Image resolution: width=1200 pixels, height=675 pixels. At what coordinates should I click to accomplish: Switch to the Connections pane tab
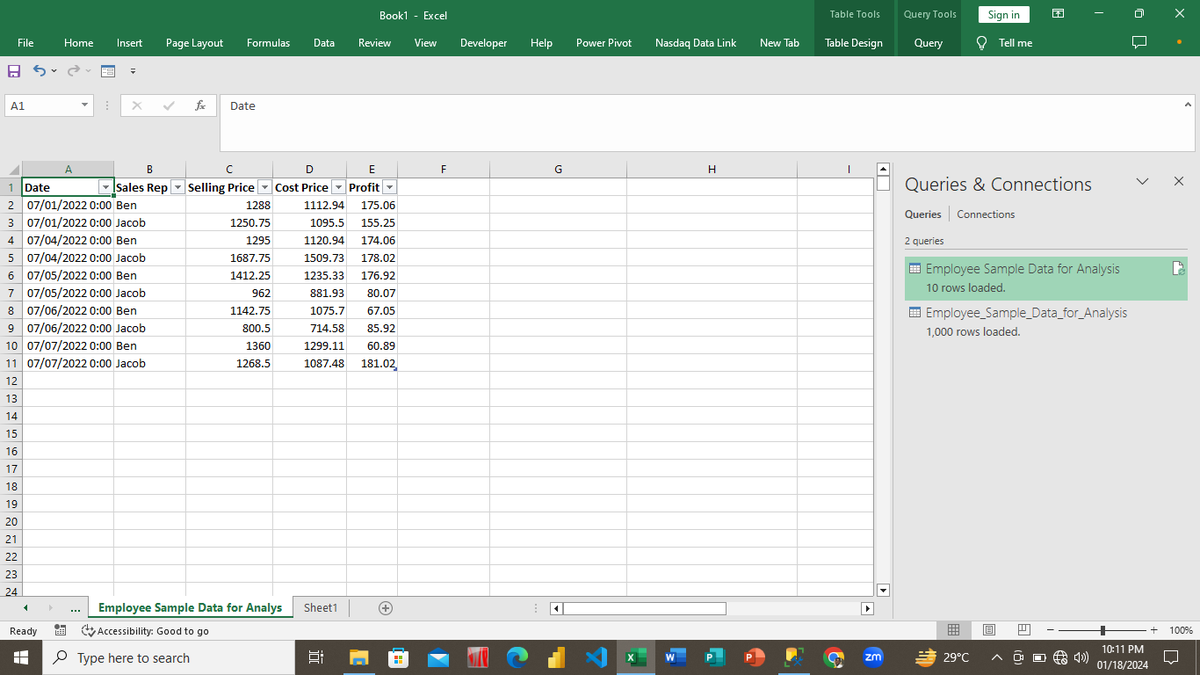tap(985, 214)
